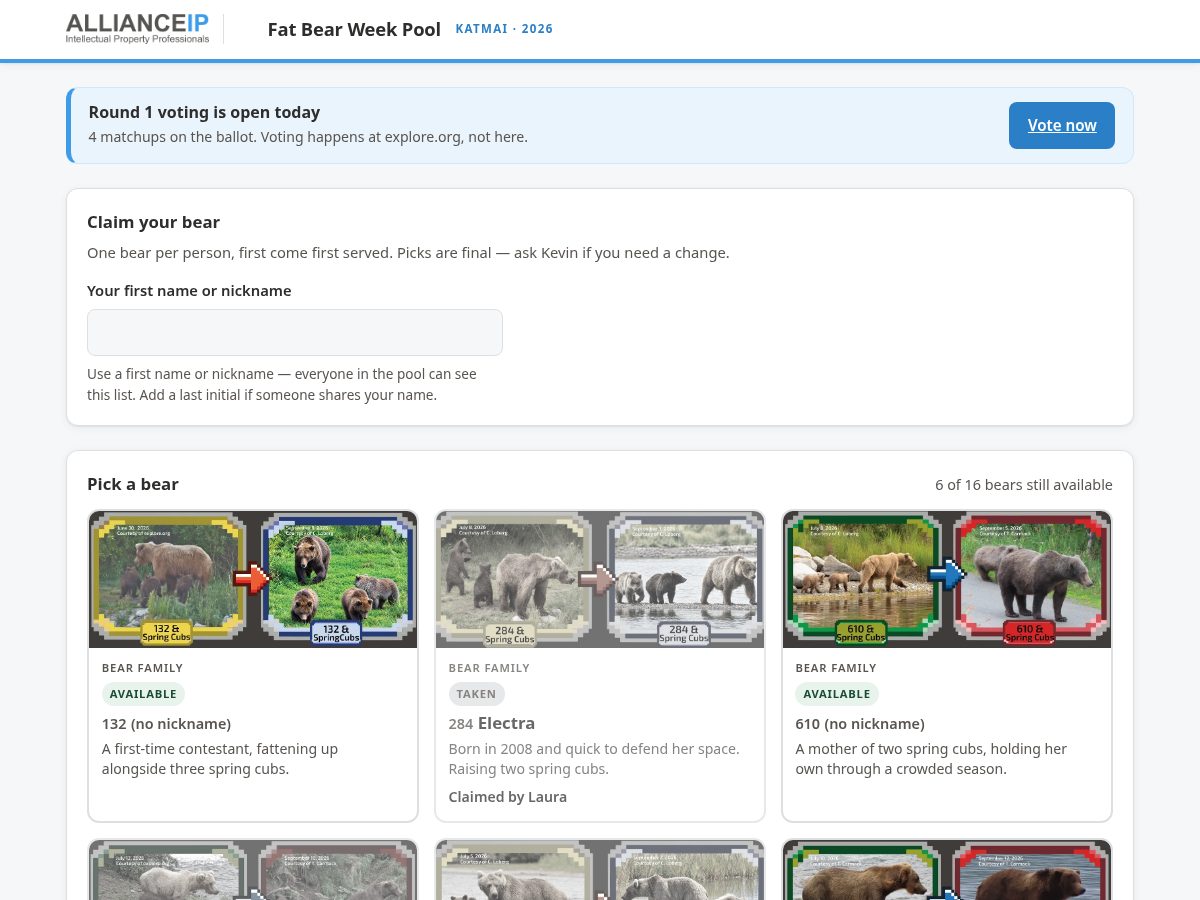This screenshot has width=1200, height=900.
Task: Click Electra's 'Born in 2008' description
Action: [594, 759]
